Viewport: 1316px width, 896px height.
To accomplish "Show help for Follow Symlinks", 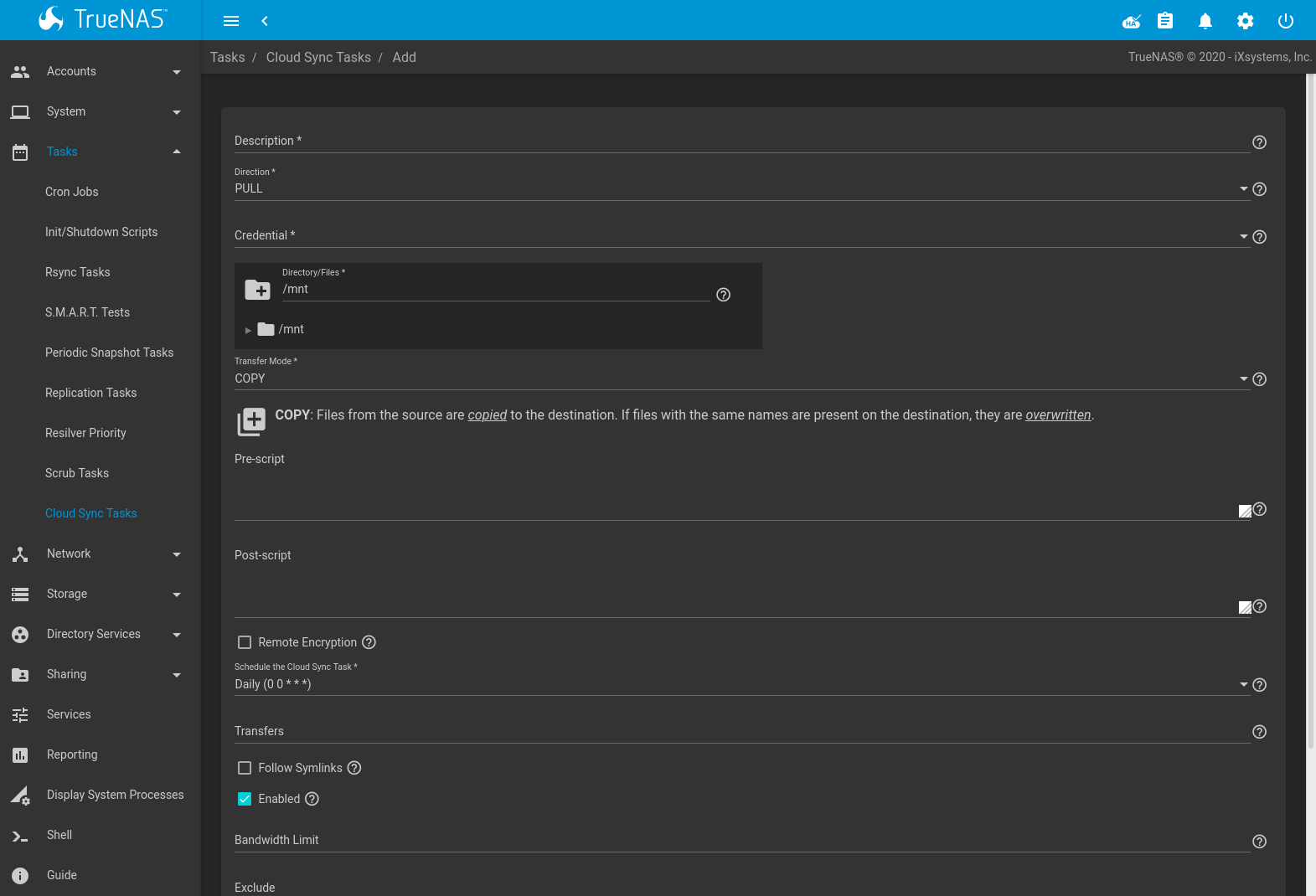I will 354,768.
